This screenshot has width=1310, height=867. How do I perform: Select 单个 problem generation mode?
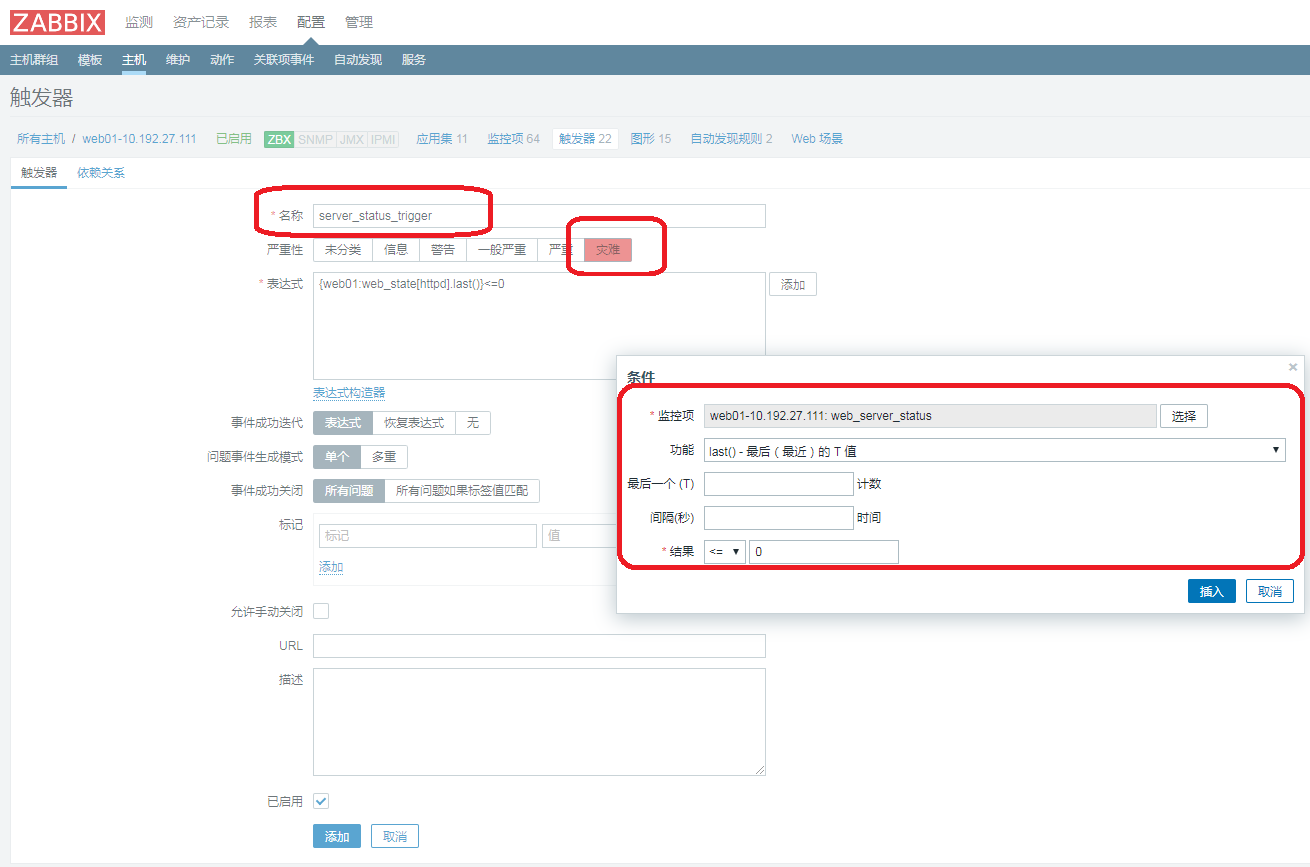[337, 457]
